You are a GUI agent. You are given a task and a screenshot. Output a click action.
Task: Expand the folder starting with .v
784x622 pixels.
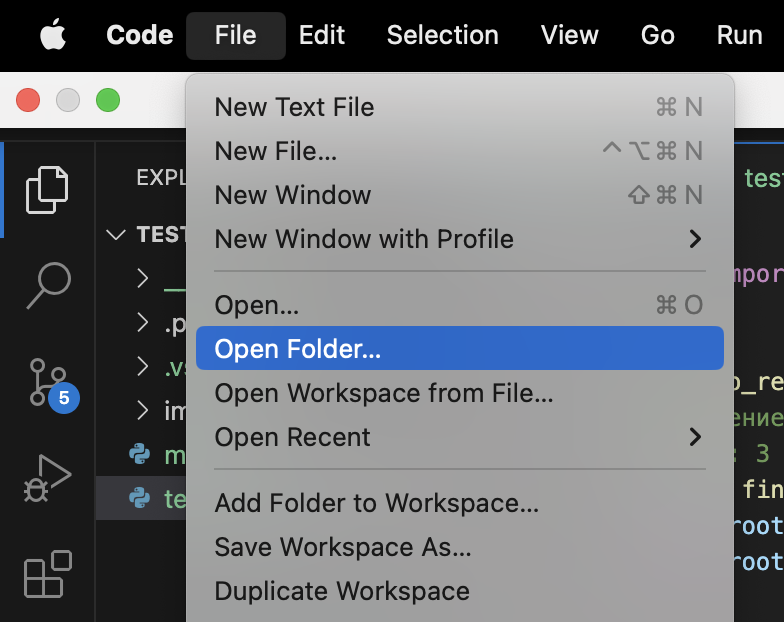[142, 366]
